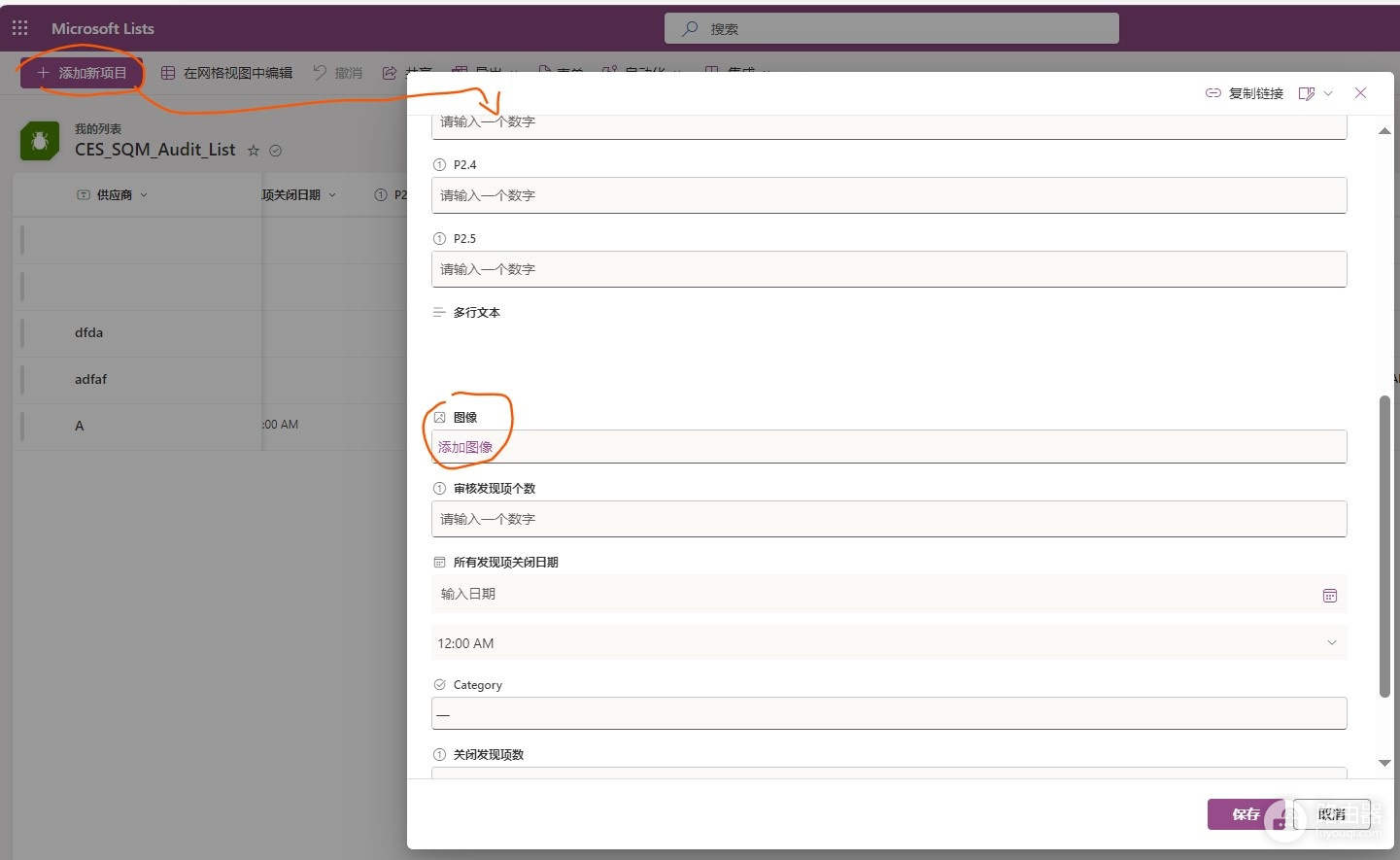1400x860 pixels.
Task: Click the share arrow icon in toolbar
Action: (390, 73)
